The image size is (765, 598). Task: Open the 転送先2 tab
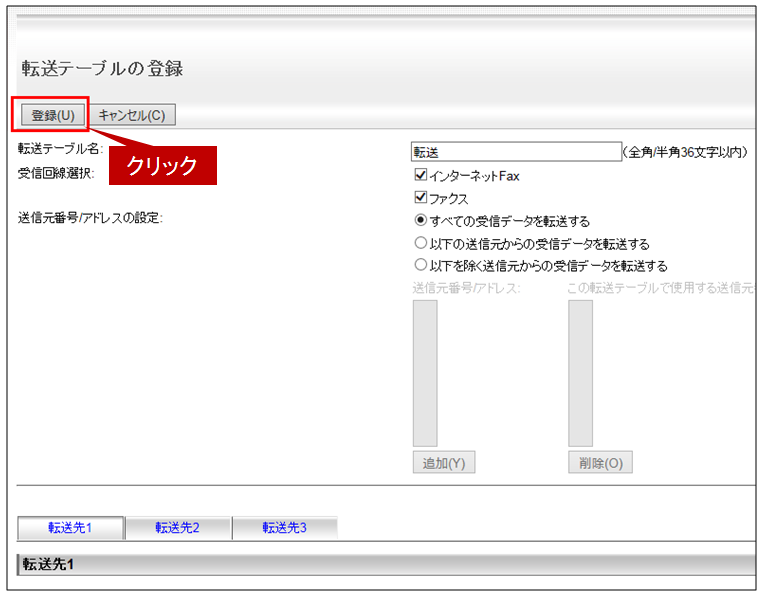click(177, 528)
